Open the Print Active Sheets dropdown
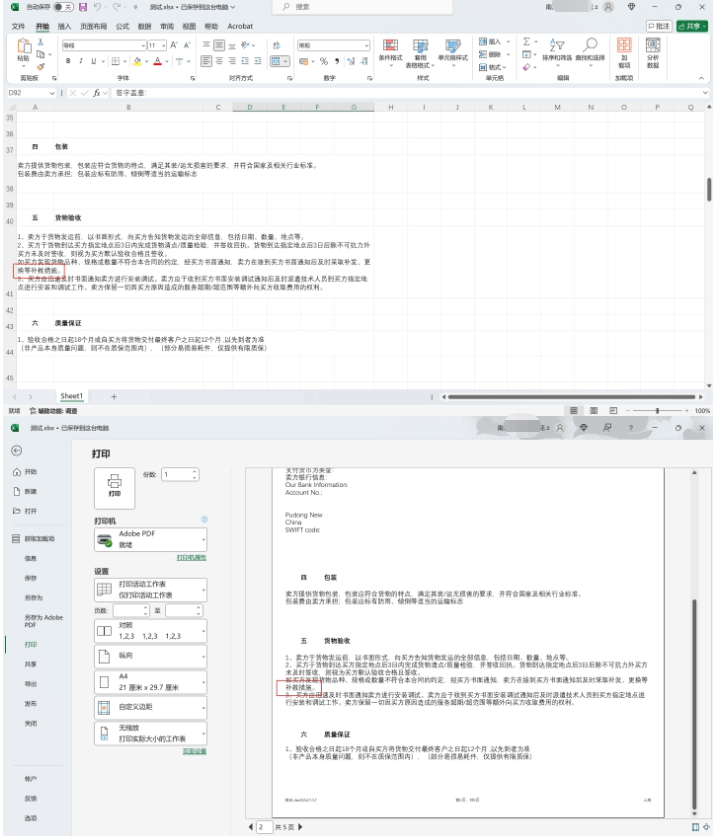The height and width of the screenshot is (840, 713). tap(151, 590)
